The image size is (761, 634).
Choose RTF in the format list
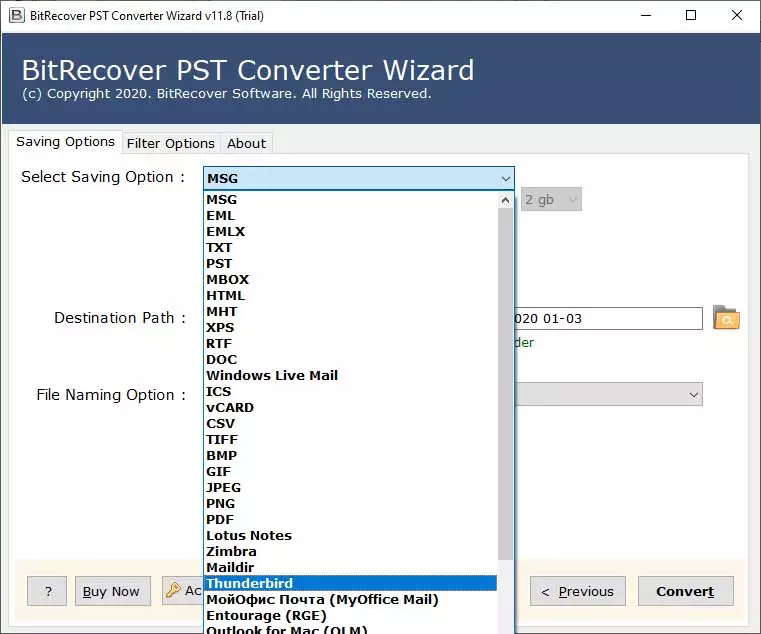click(350, 344)
